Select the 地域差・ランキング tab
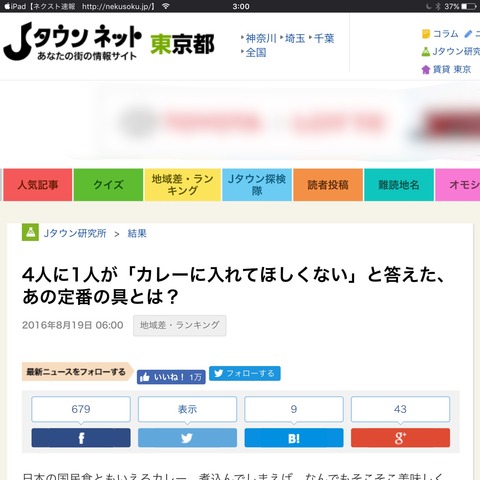This screenshot has width=480, height=480. click(183, 185)
